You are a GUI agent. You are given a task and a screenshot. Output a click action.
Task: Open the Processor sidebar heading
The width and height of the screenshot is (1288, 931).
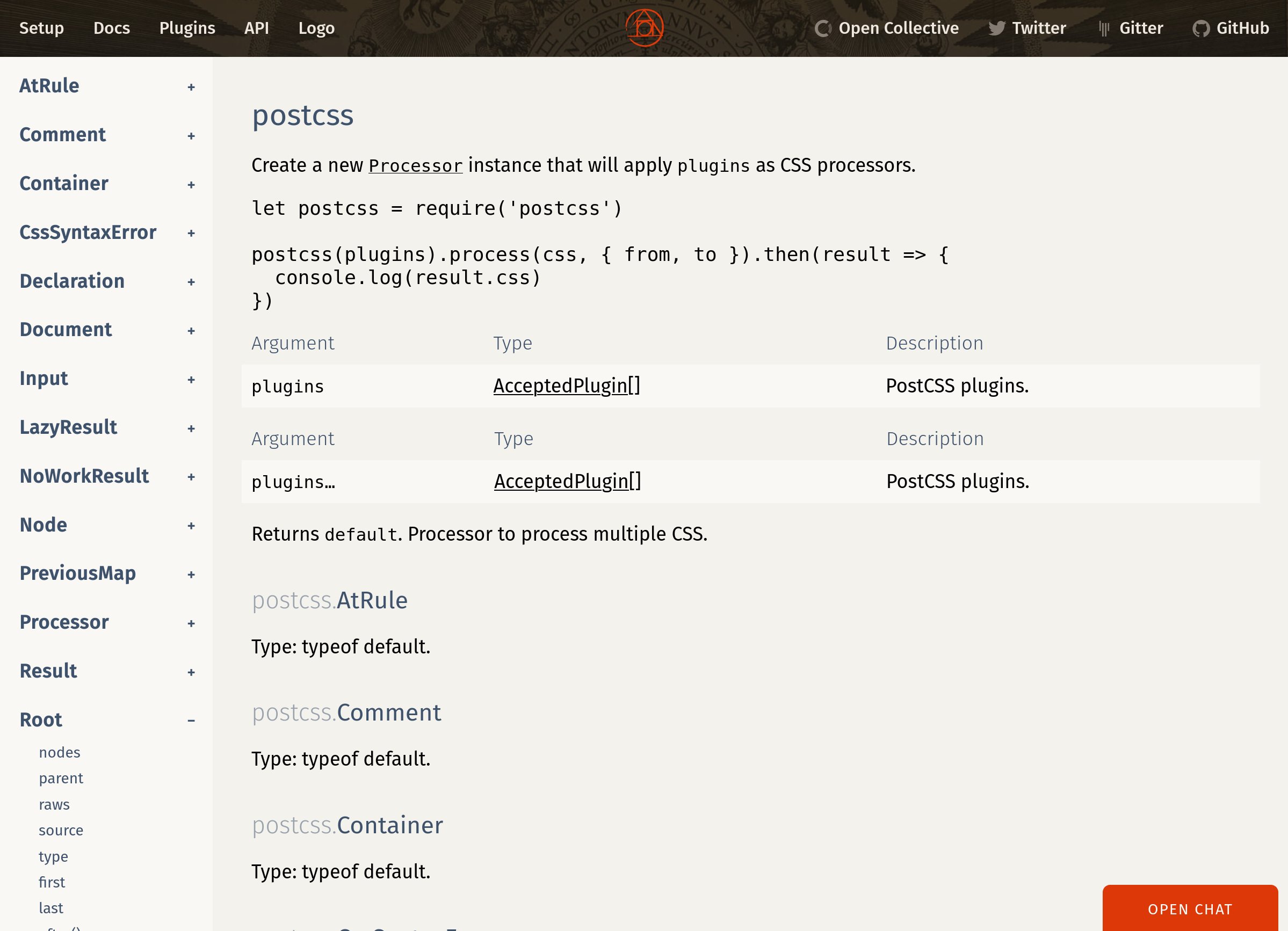coord(64,622)
